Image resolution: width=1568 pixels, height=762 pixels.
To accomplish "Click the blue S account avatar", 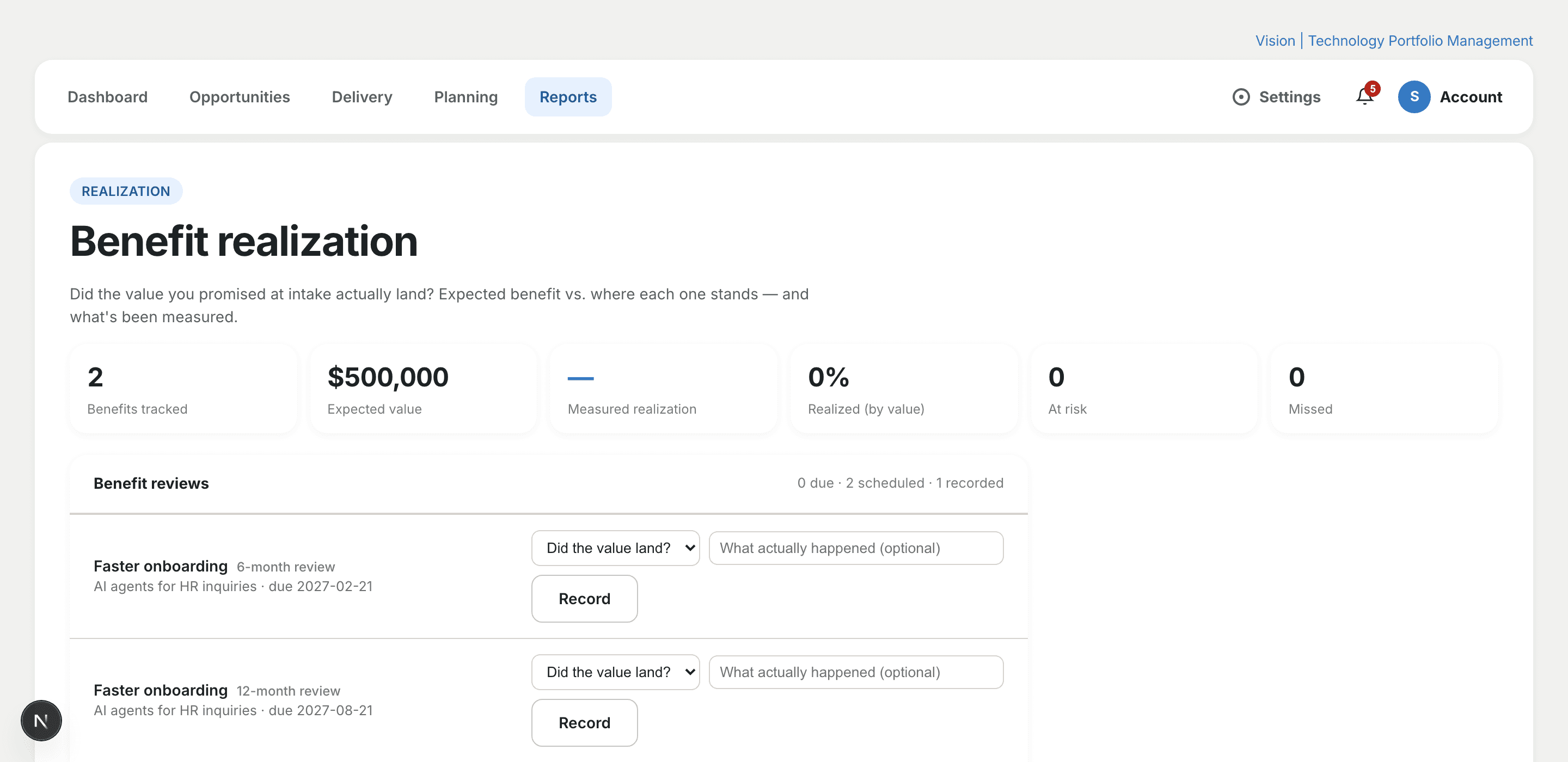I will (1413, 97).
